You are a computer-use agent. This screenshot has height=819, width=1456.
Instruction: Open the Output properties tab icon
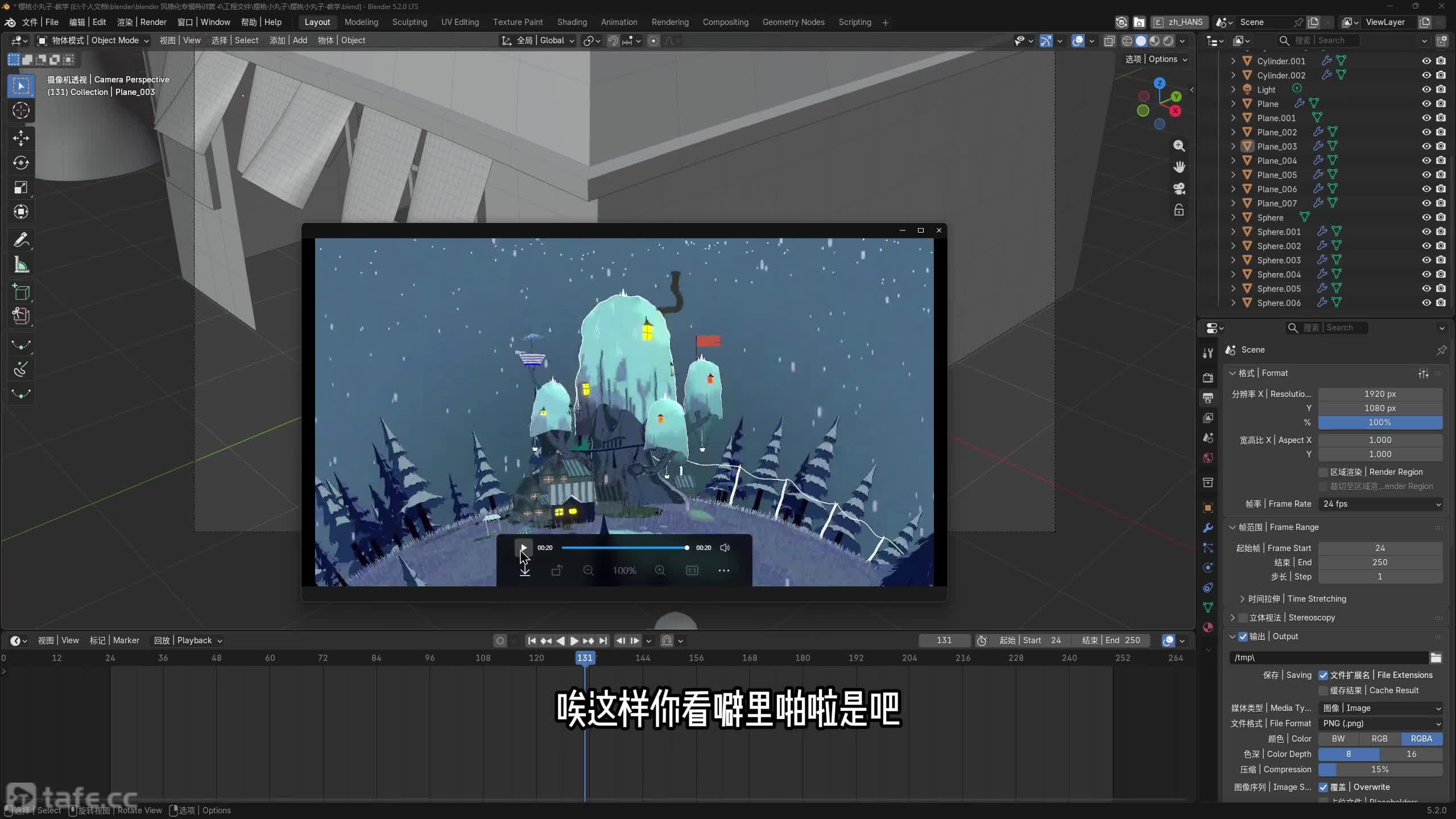[1208, 398]
